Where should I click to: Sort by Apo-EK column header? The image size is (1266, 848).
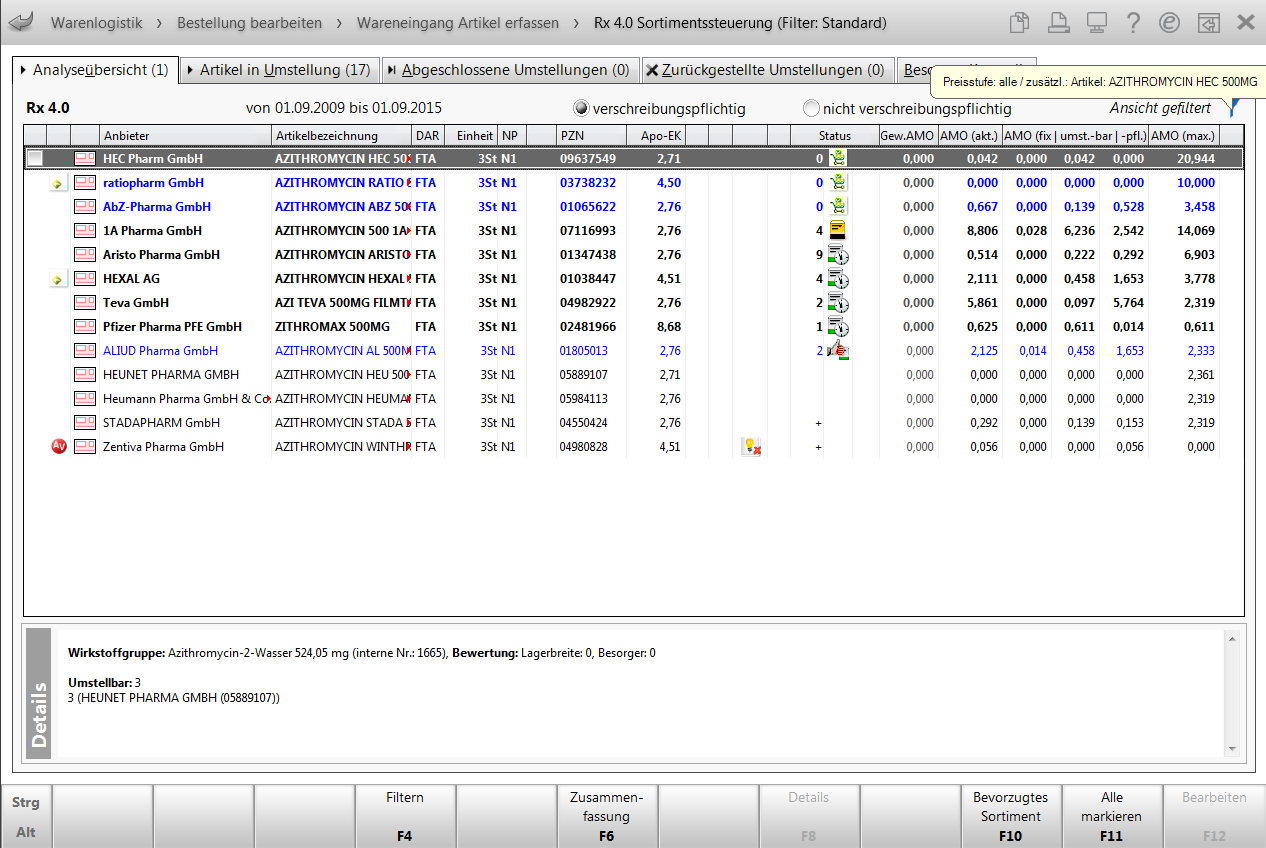click(655, 135)
